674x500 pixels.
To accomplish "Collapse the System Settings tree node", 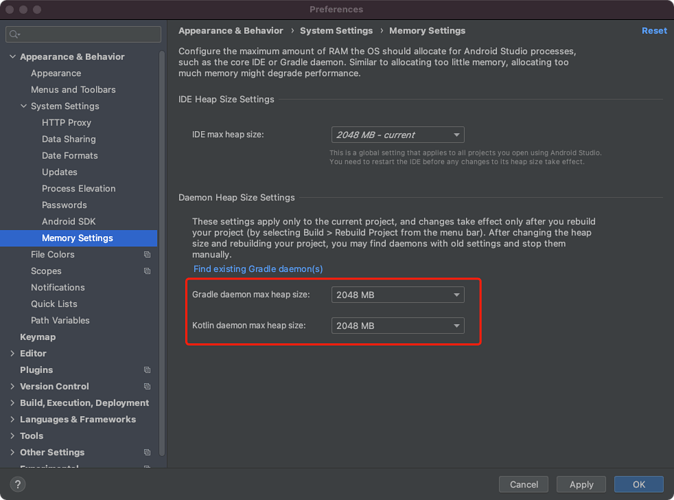I will pos(23,106).
